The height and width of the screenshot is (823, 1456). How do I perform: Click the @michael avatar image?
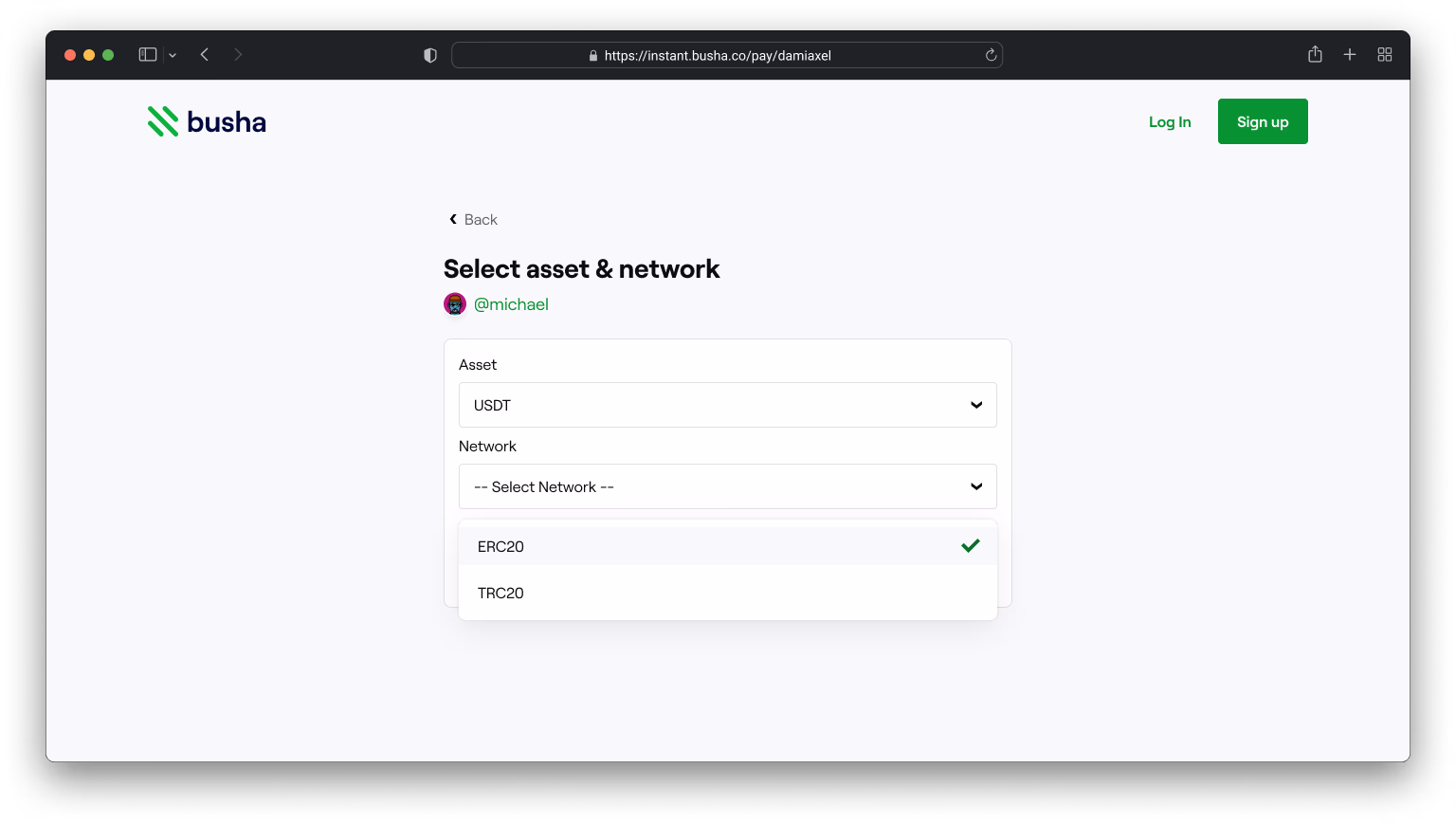(455, 303)
